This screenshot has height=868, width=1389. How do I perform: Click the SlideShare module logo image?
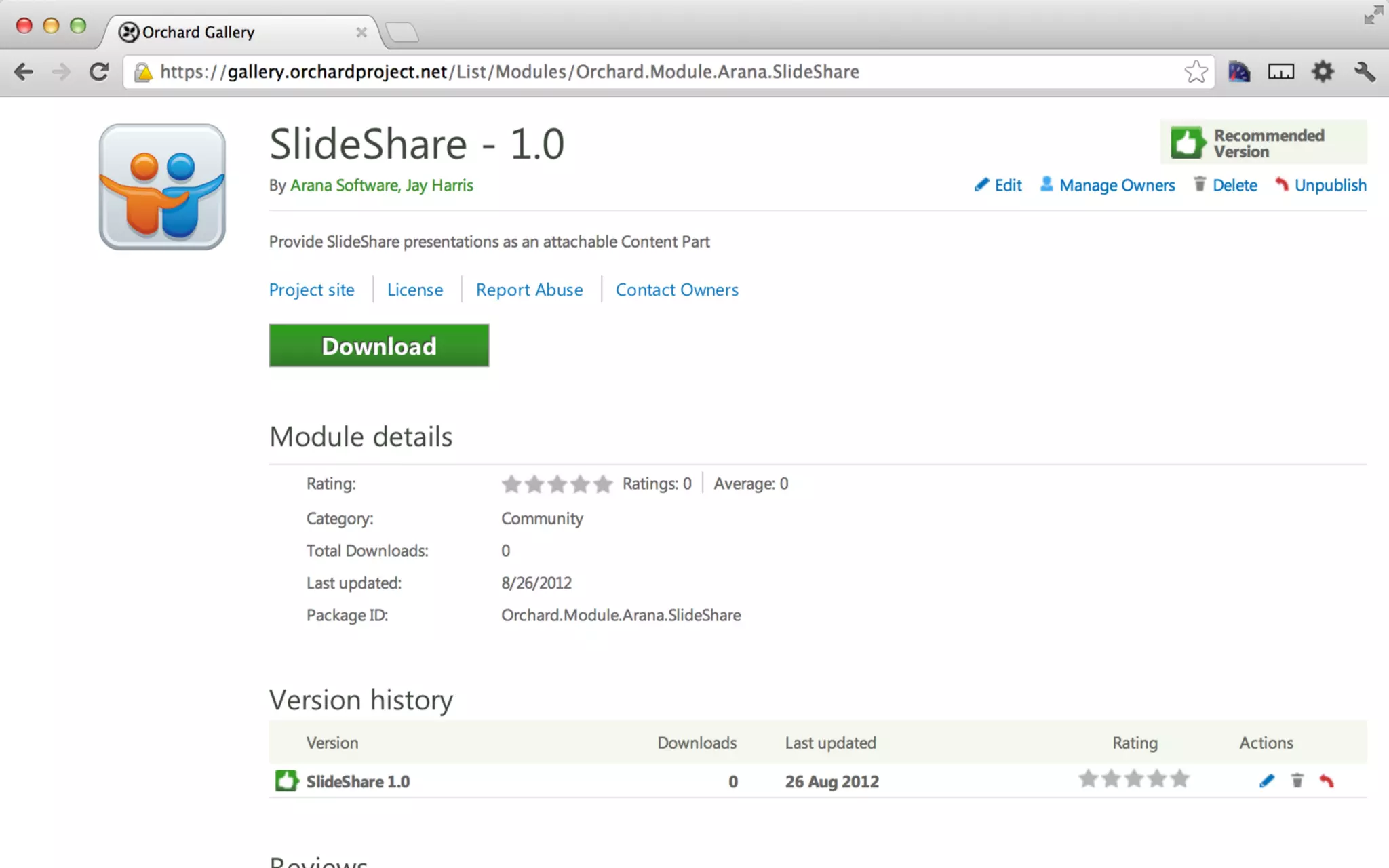(x=162, y=186)
